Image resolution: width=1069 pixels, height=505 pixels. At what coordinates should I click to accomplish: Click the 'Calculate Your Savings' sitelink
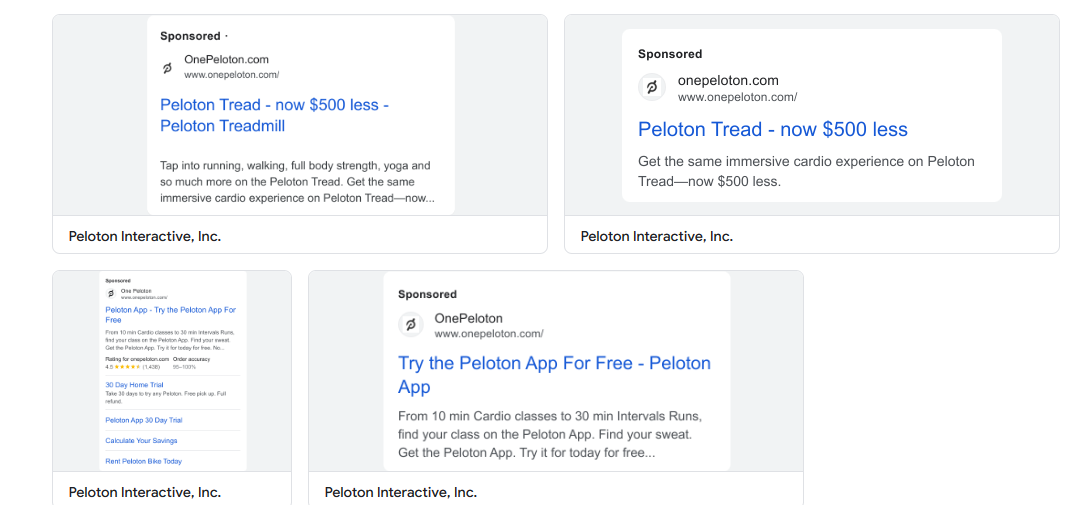tap(139, 440)
